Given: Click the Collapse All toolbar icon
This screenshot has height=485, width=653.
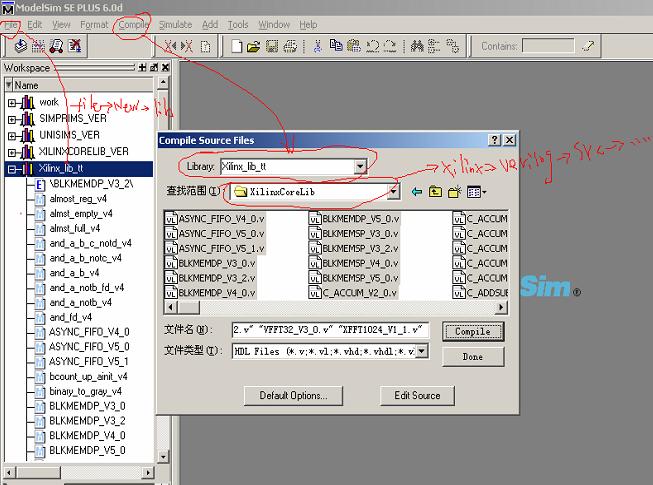Looking at the screenshot, I should (x=434, y=46).
